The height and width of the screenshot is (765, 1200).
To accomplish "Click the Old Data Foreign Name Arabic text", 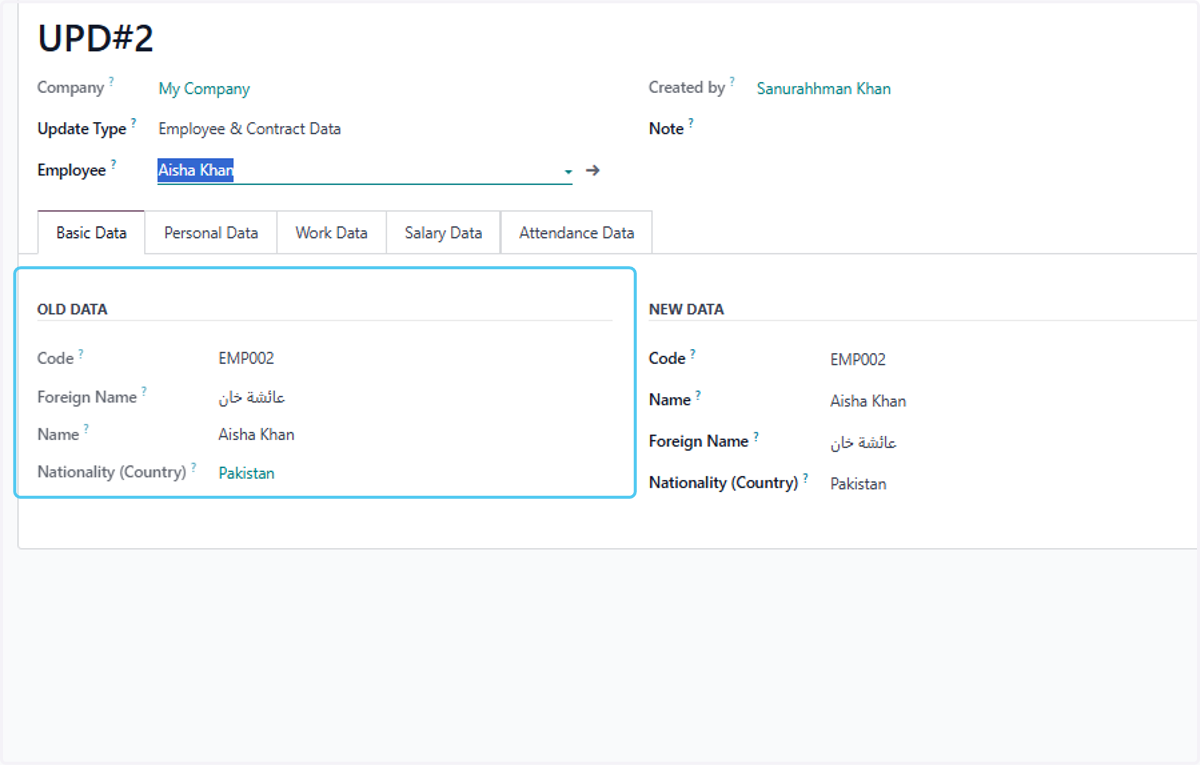I will pos(252,397).
